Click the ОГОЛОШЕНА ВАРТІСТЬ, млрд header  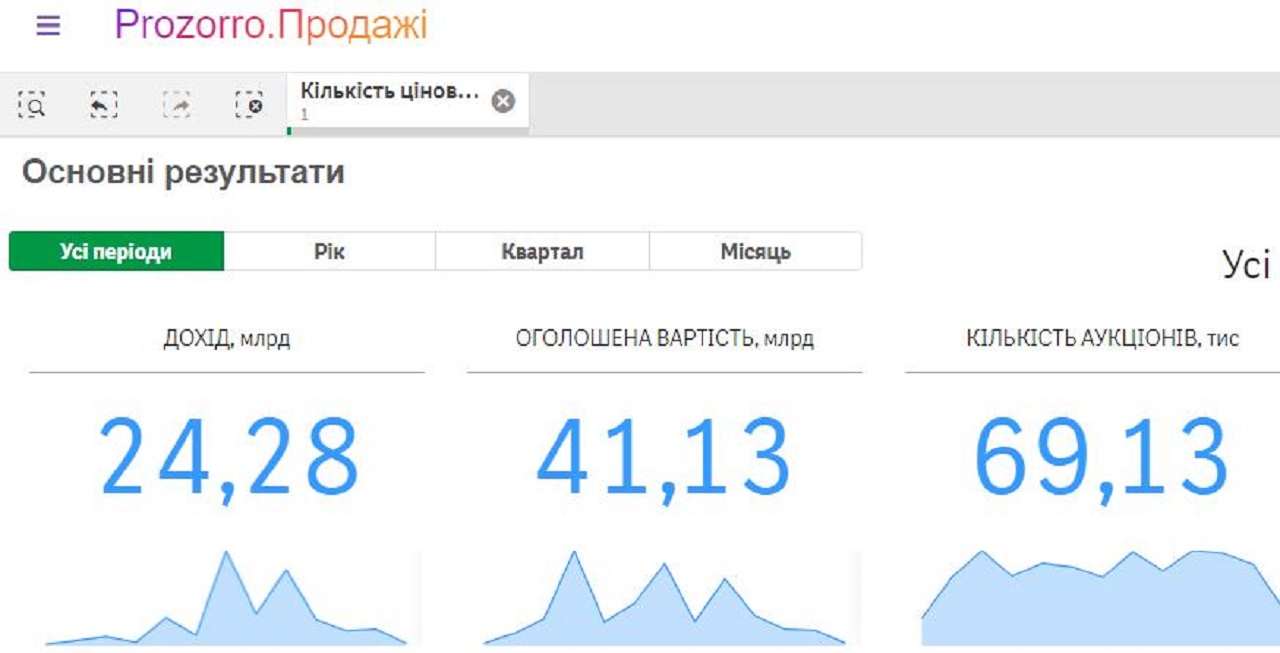point(664,339)
